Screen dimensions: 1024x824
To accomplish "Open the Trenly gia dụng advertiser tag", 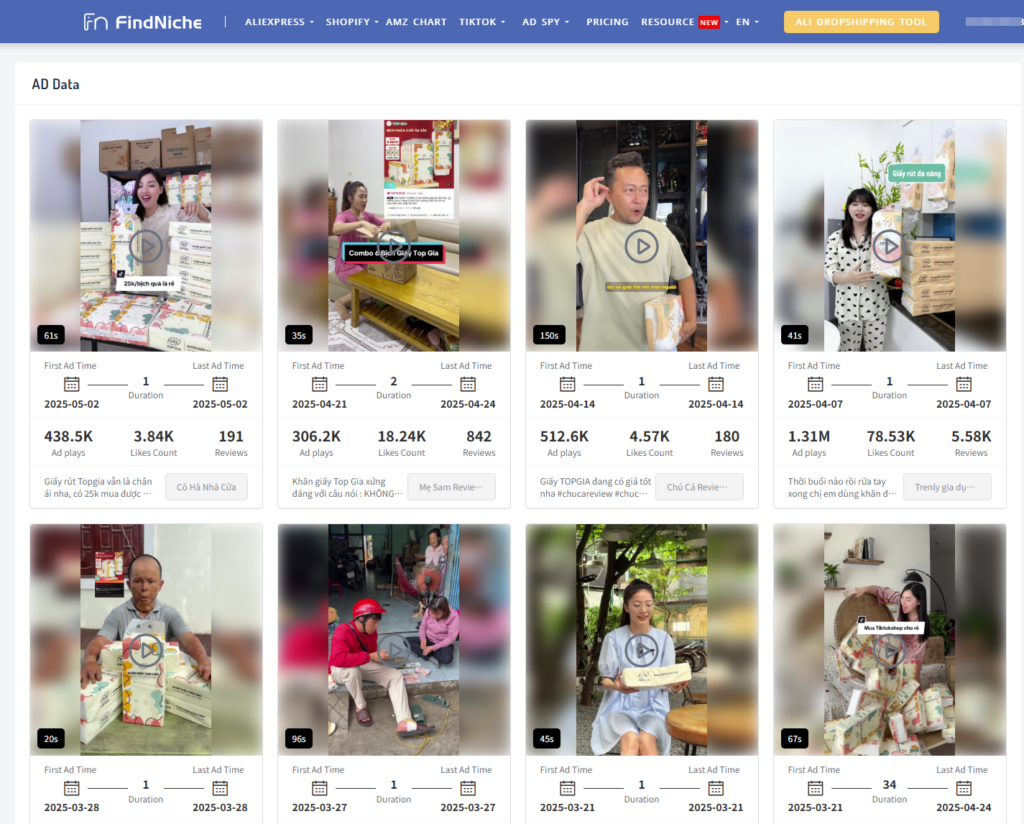I will [x=947, y=487].
